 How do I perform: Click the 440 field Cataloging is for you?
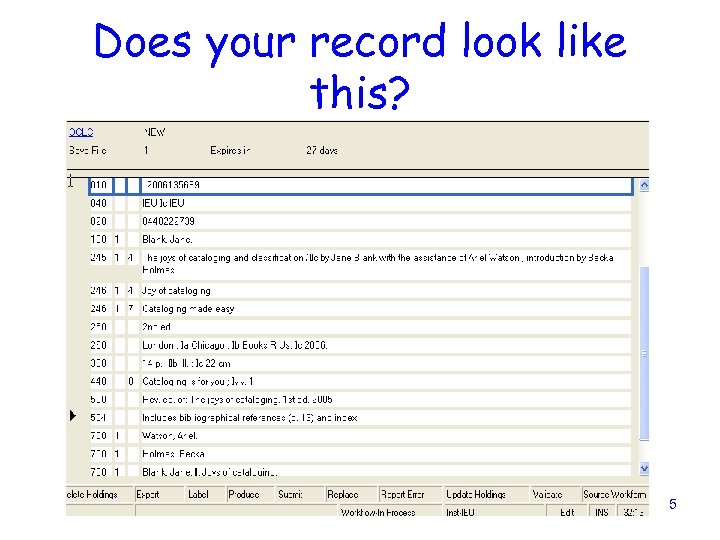tap(386, 382)
